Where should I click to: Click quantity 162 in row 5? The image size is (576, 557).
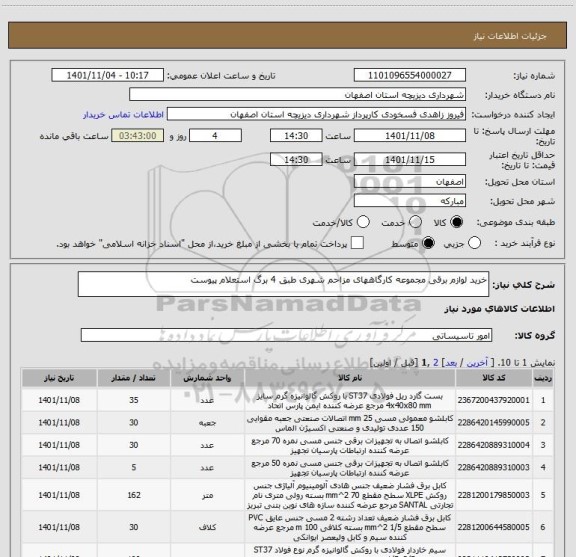tap(134, 495)
